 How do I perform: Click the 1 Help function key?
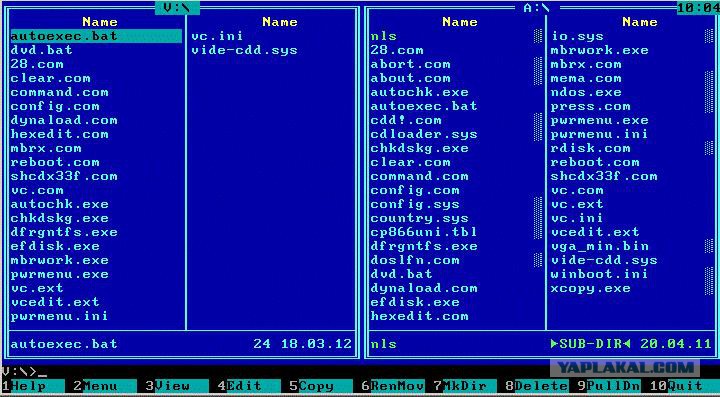(33, 386)
